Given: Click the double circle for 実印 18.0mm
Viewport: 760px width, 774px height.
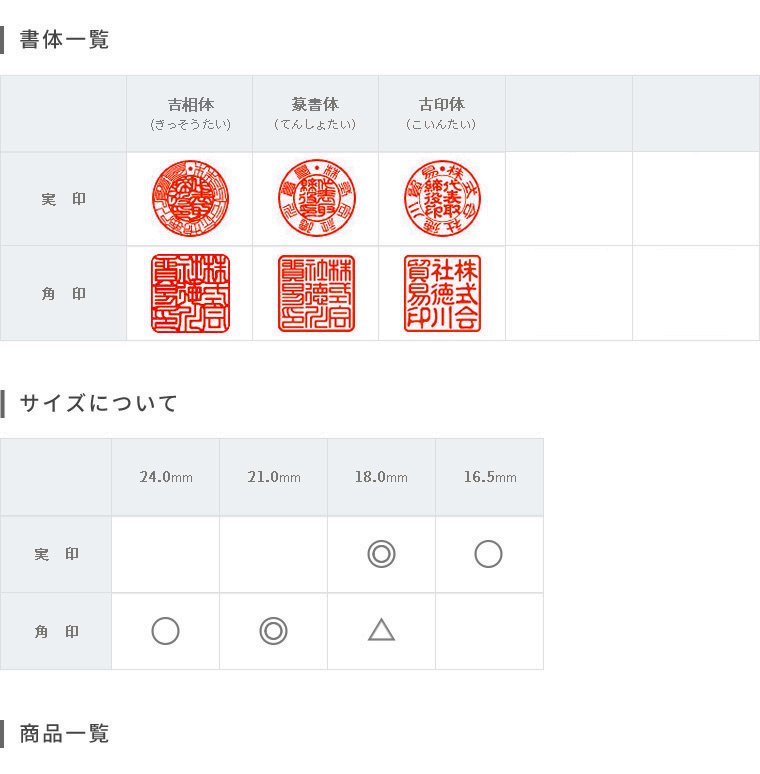Looking at the screenshot, I should (381, 554).
